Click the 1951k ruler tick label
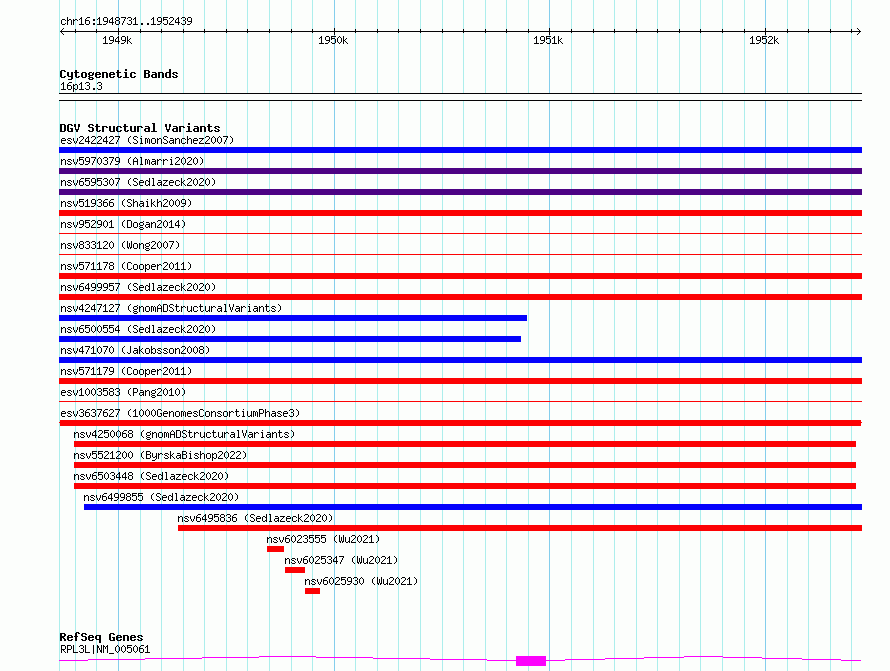This screenshot has height=671, width=890. [548, 40]
